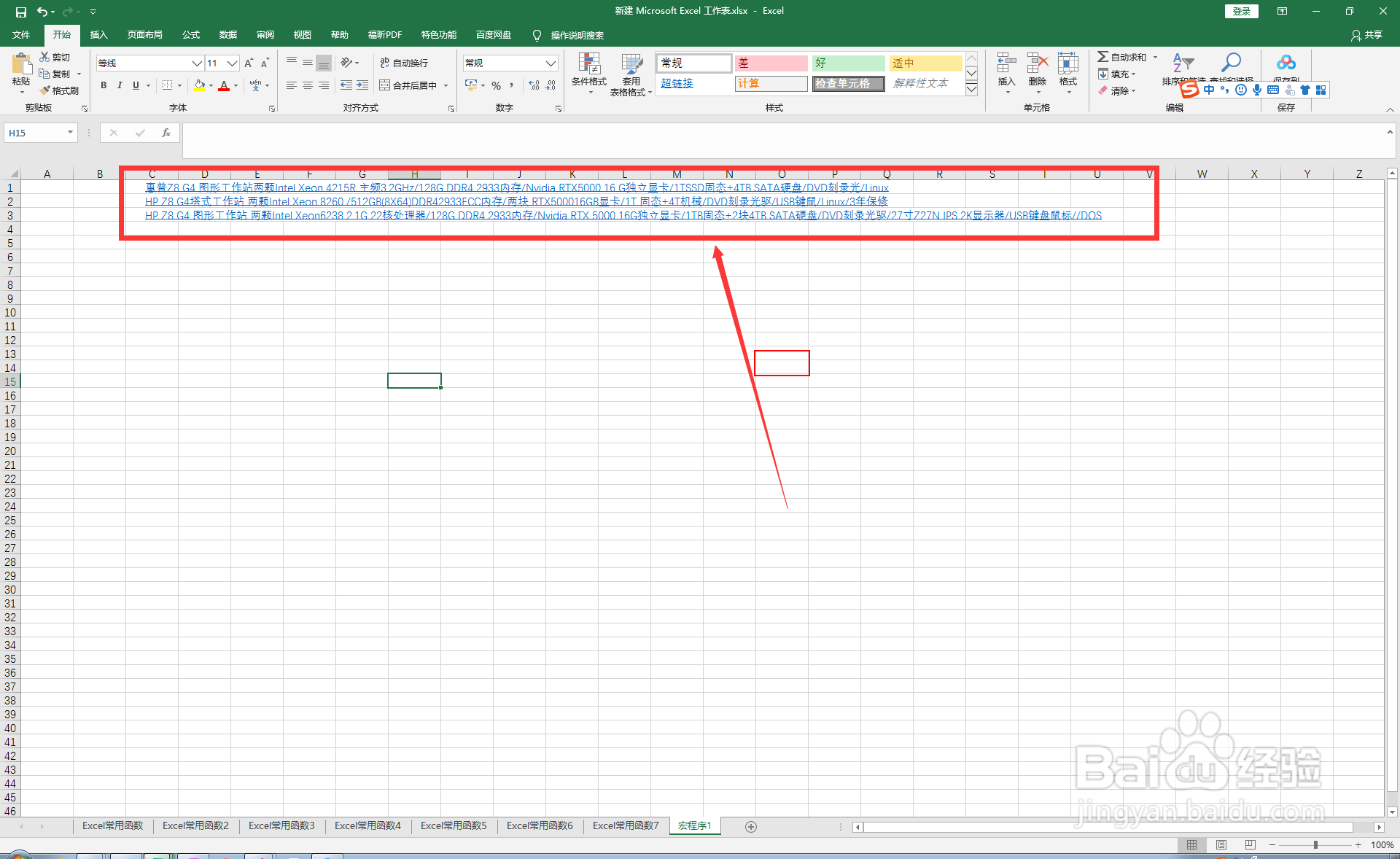Image resolution: width=1400 pixels, height=859 pixels.
Task: Open the Name Box dropdown arrow
Action: (70, 133)
